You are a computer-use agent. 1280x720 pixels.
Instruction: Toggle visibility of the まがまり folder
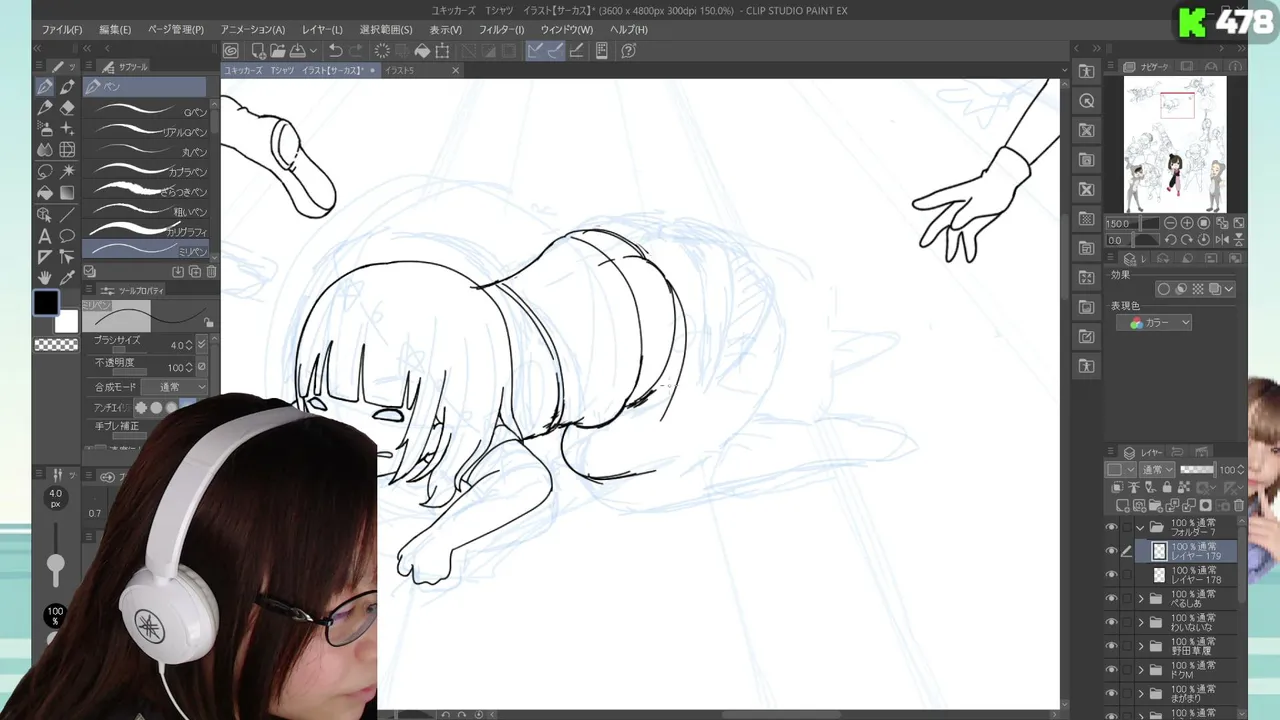[x=1111, y=694]
